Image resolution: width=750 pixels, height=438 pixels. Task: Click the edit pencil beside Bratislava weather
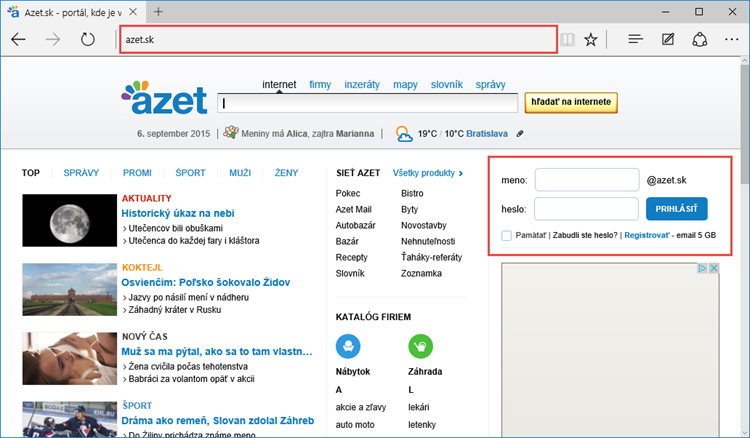click(x=520, y=134)
